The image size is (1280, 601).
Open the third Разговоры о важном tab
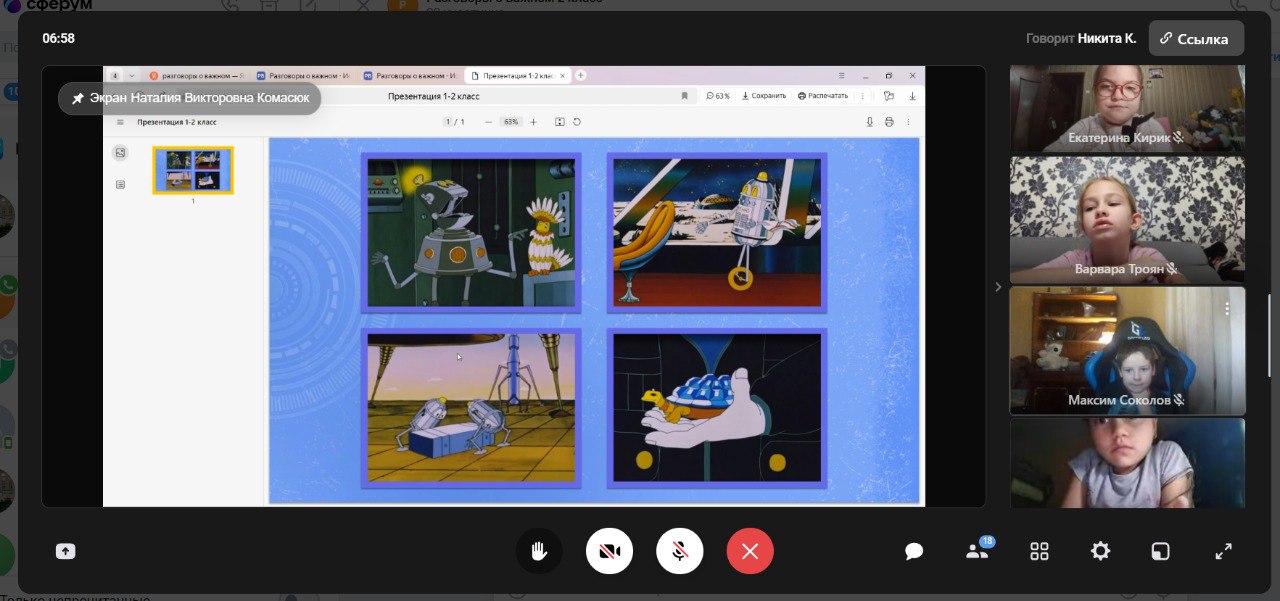tap(410, 75)
